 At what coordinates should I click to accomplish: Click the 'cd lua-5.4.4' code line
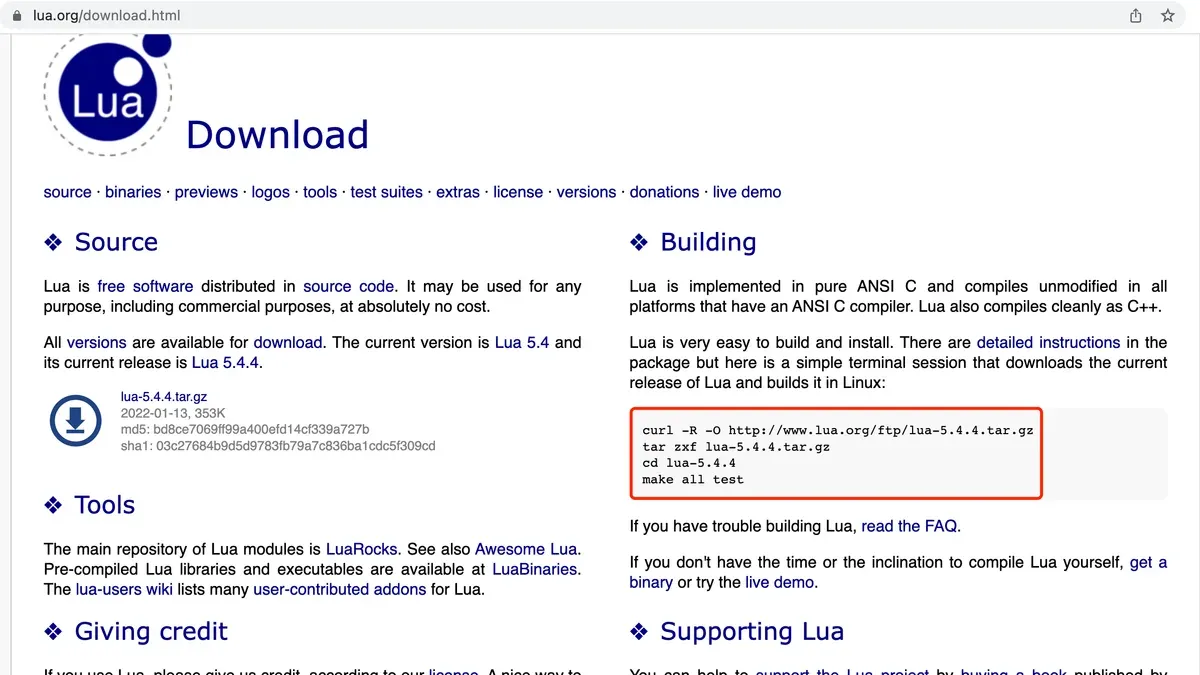689,463
